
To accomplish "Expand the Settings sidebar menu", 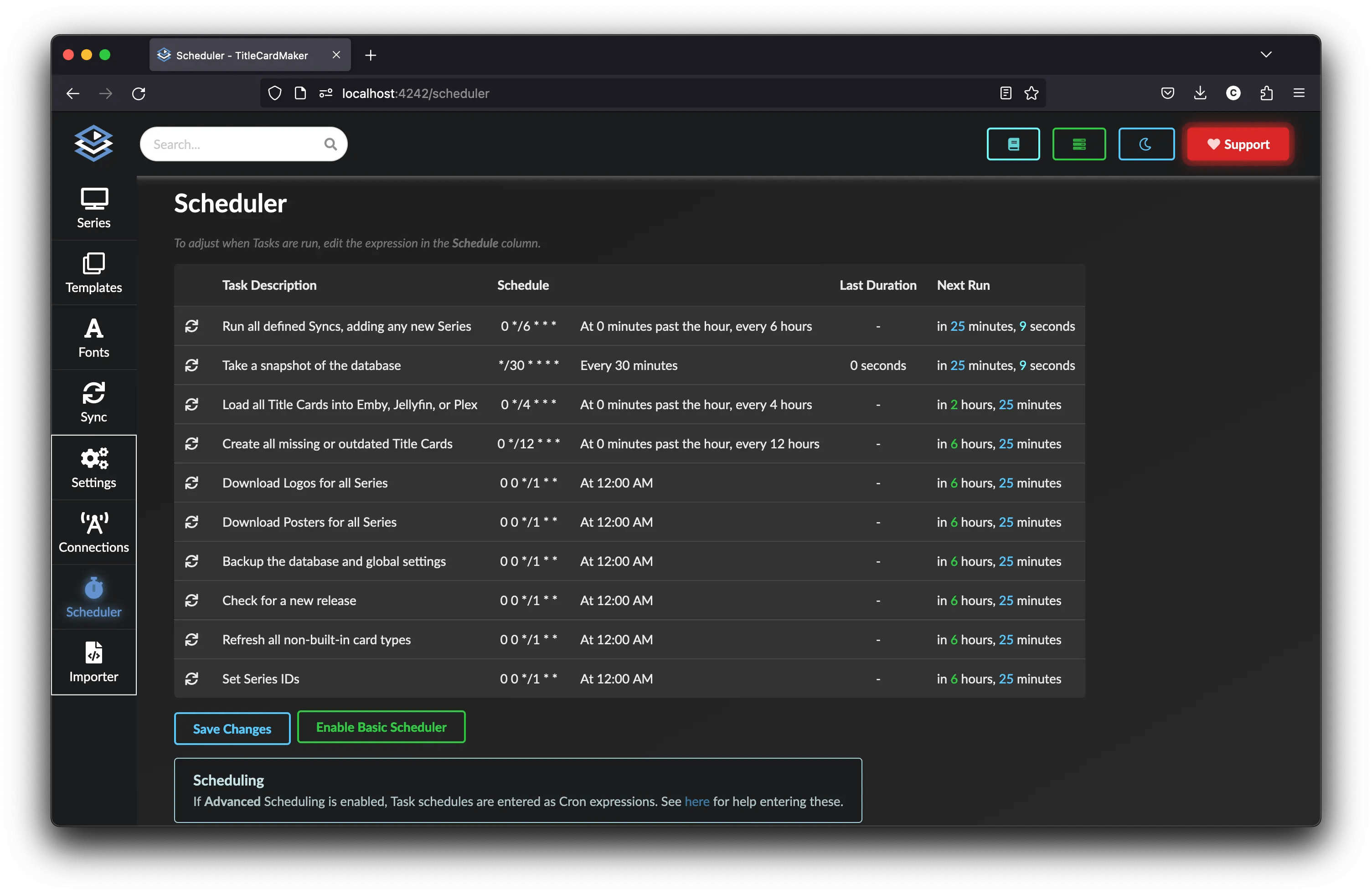I will (x=93, y=468).
